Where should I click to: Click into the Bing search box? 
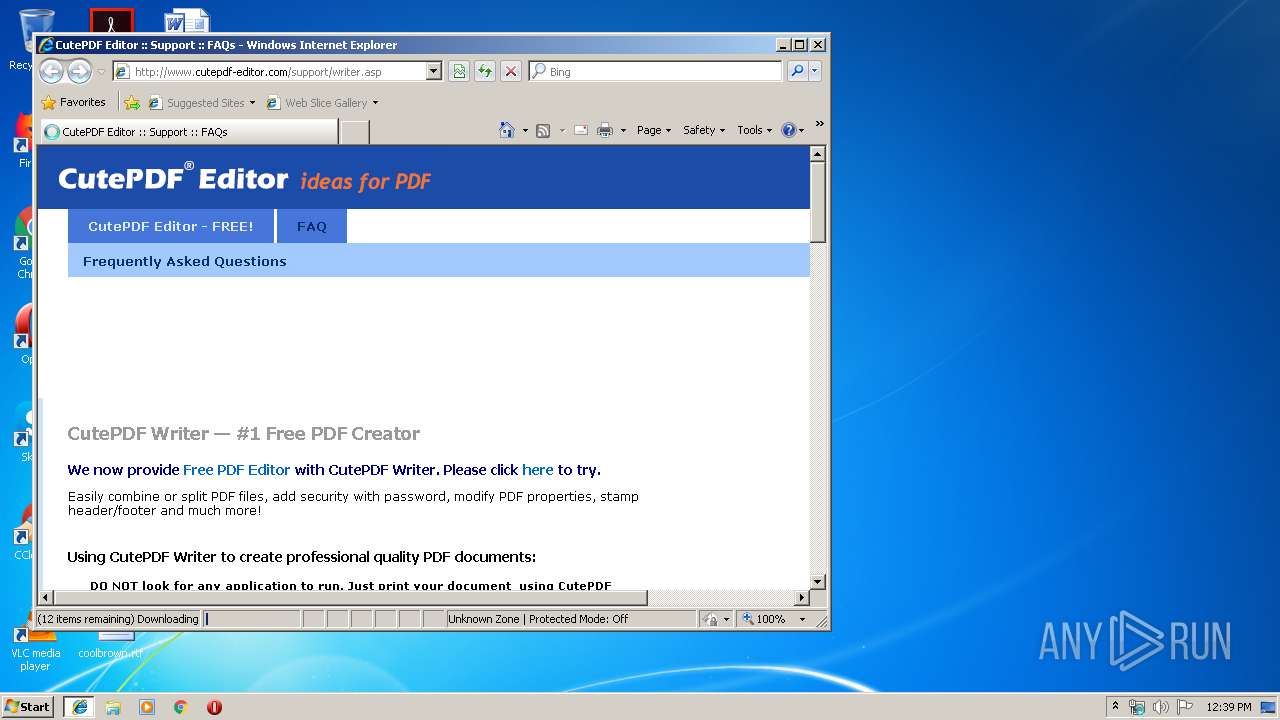tap(657, 72)
